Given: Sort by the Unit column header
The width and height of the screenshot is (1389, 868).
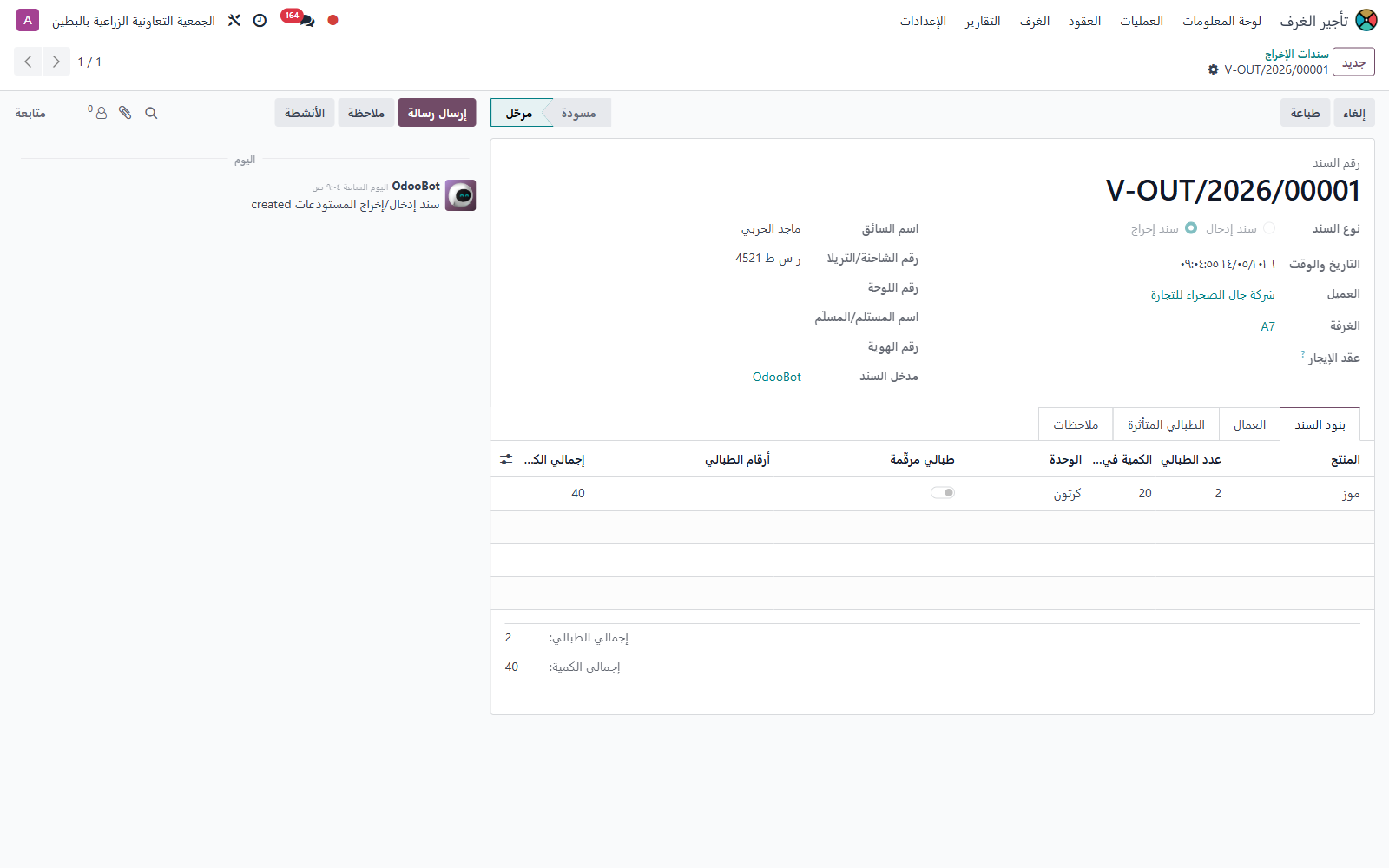Looking at the screenshot, I should pyautogui.click(x=1065, y=459).
